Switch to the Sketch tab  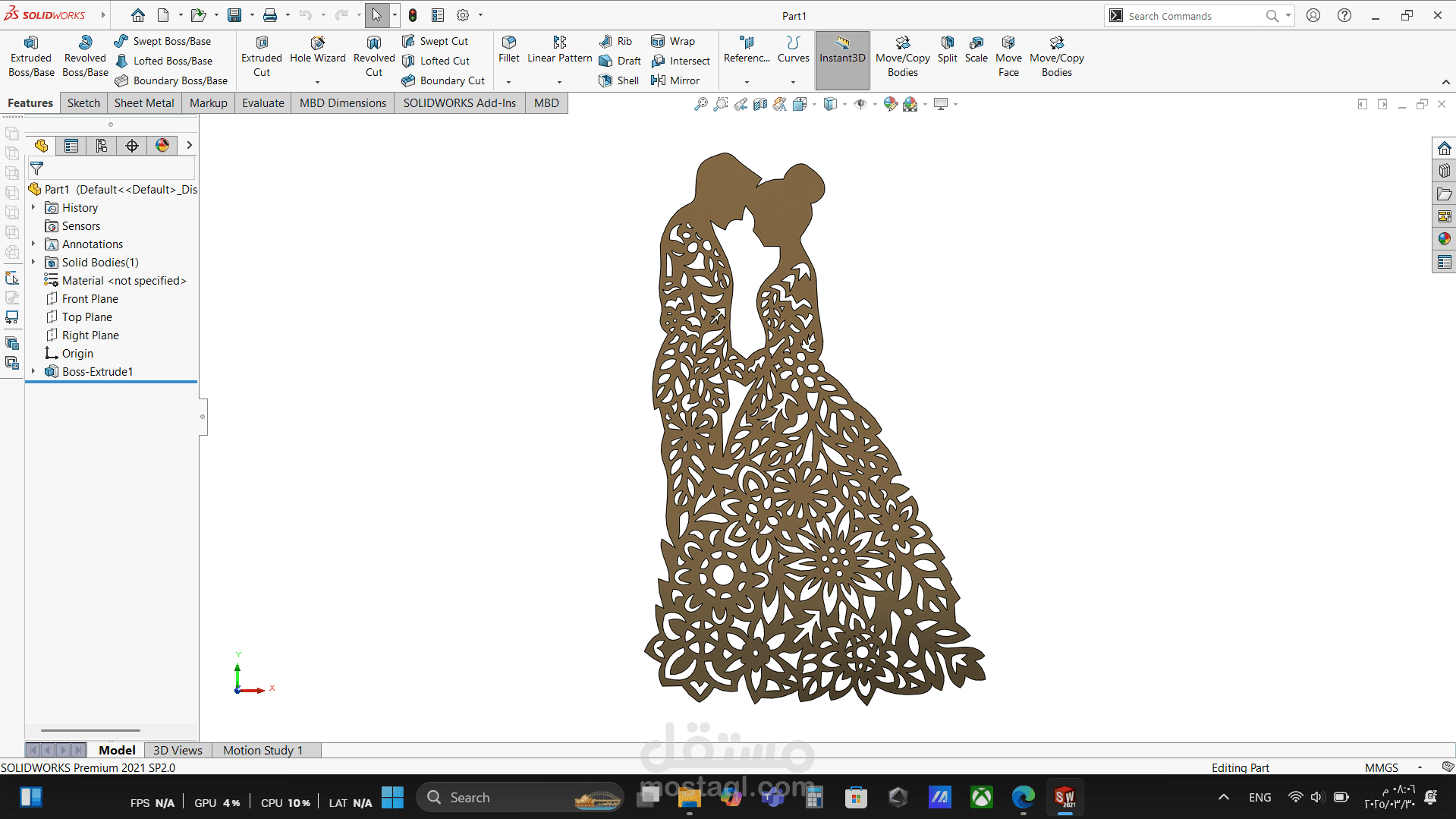83,103
